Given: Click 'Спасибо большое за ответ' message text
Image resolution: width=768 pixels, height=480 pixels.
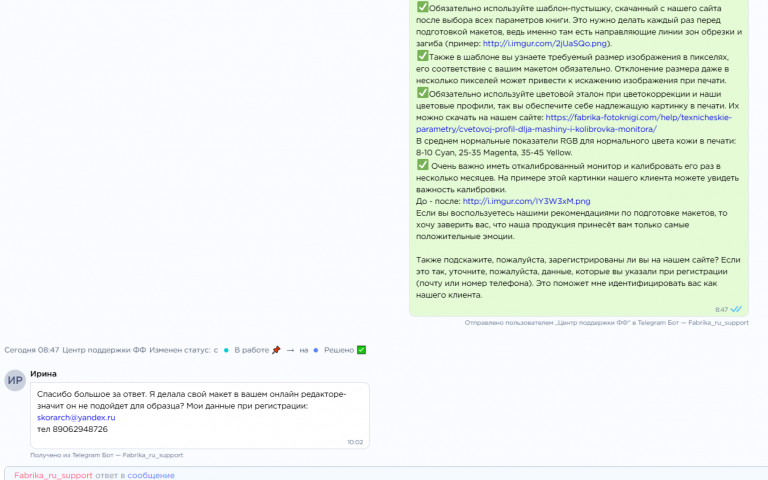Looking at the screenshot, I should (x=191, y=400).
